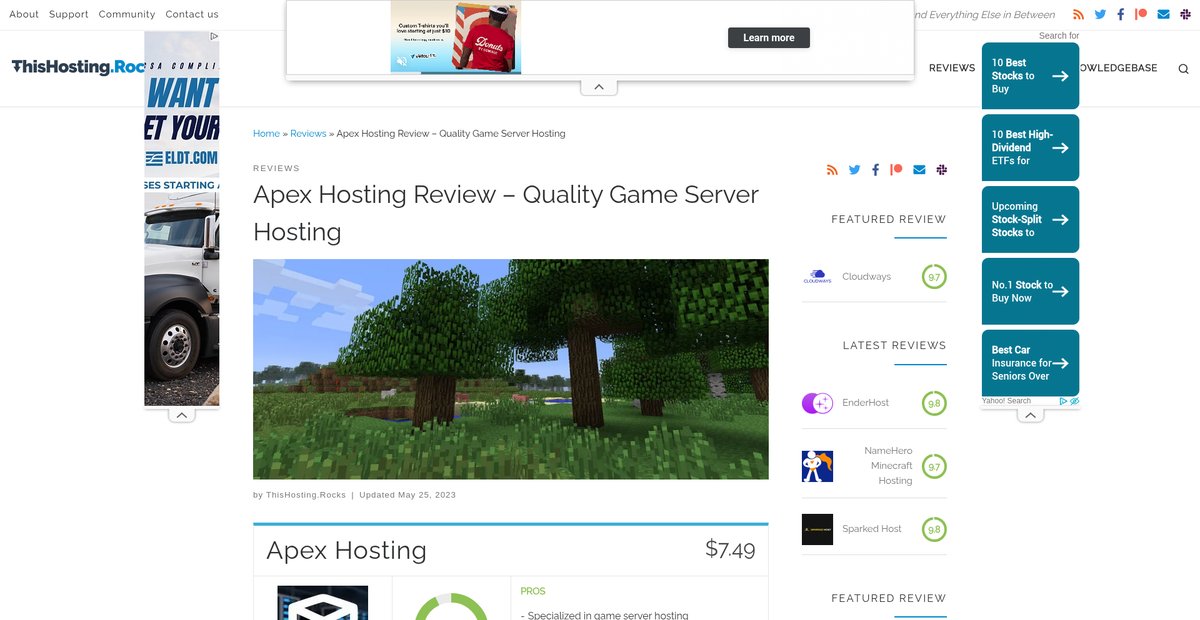Click the $7.49 price text
Screen dimensions: 1200x620
click(730, 549)
